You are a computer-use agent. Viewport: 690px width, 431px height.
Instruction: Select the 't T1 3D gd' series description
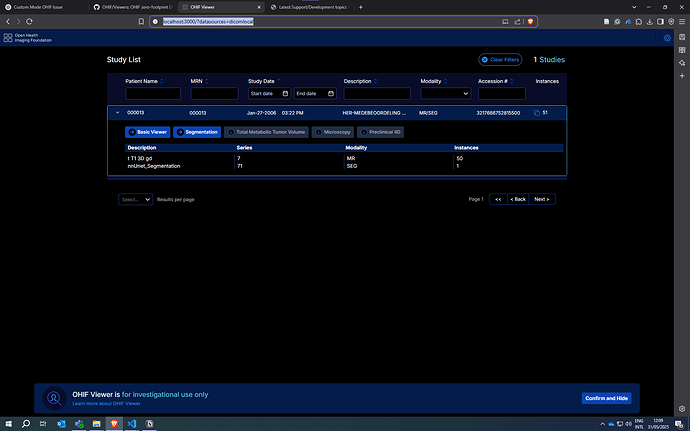140,158
